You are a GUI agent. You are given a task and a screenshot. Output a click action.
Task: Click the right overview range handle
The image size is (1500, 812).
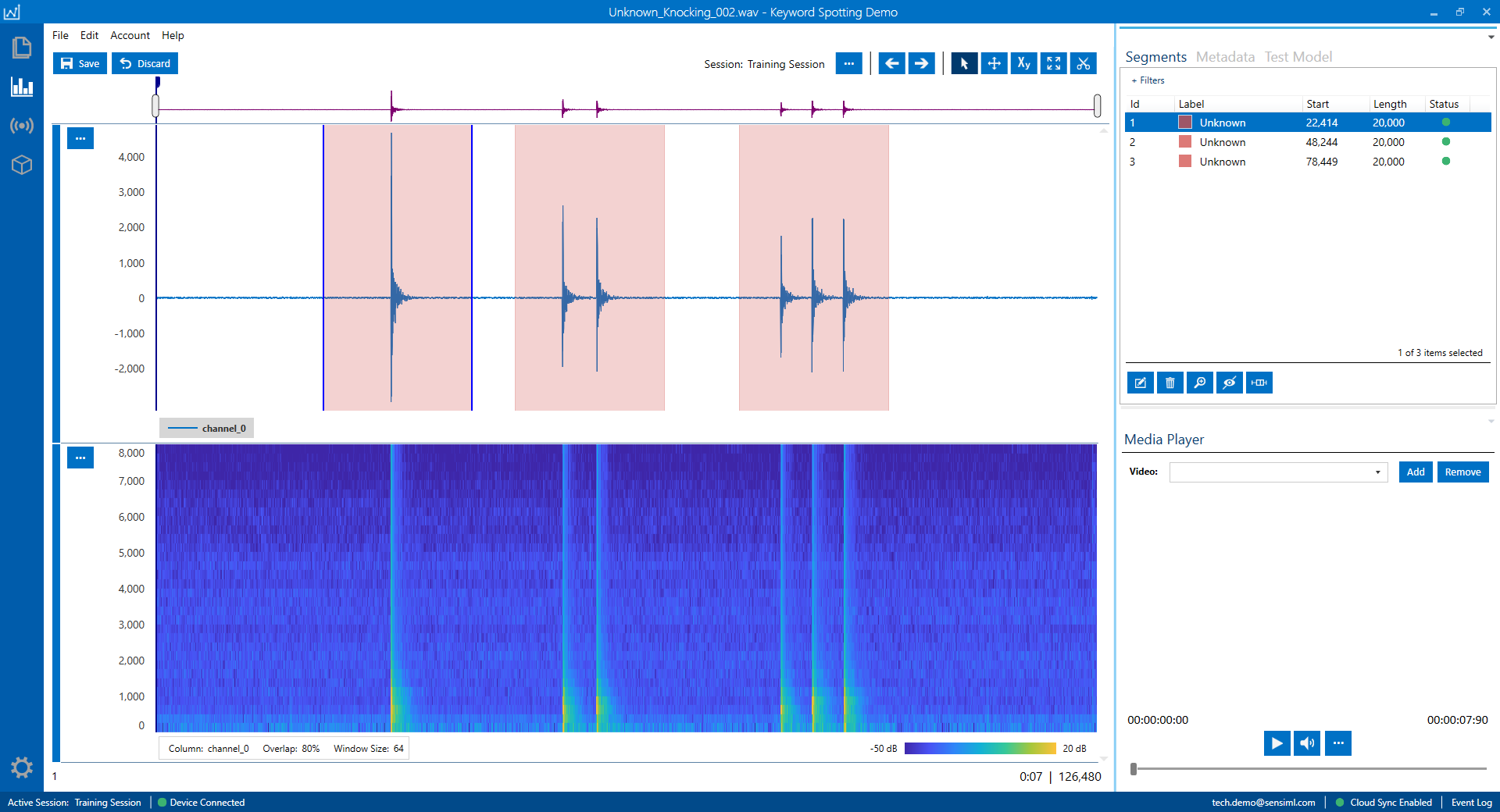coord(1097,105)
